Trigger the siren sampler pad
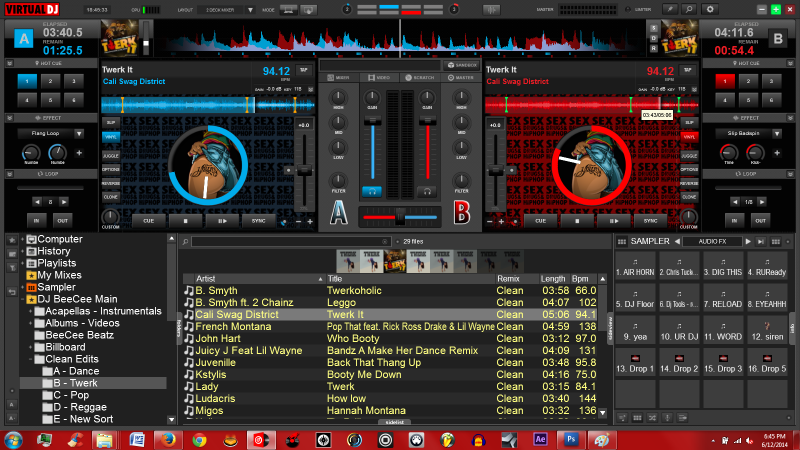The height and width of the screenshot is (450, 800). pyautogui.click(x=767, y=331)
